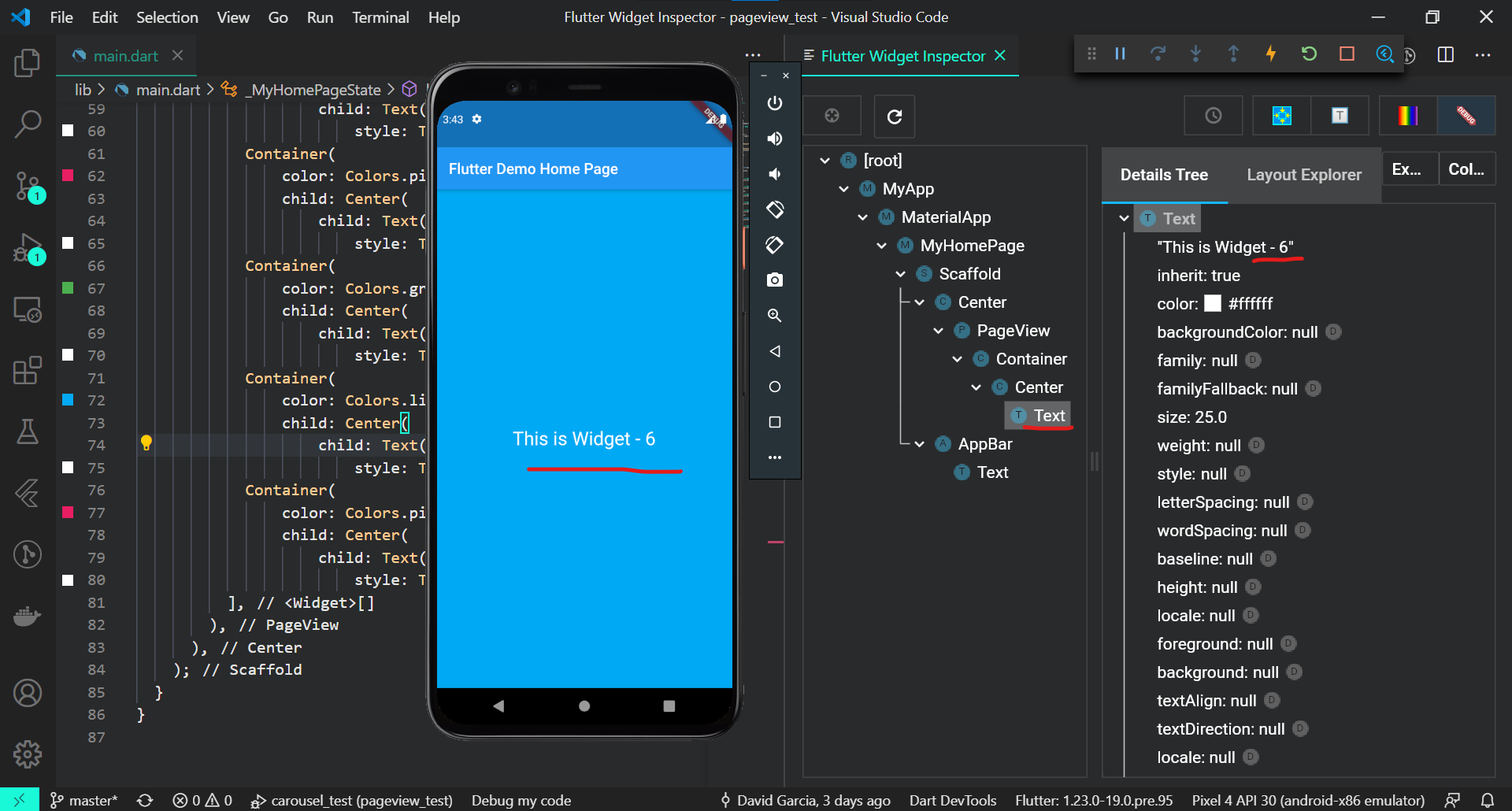Click the white color swatch for #ffffff
Viewport: 1512px width, 811px height.
click(x=1213, y=302)
